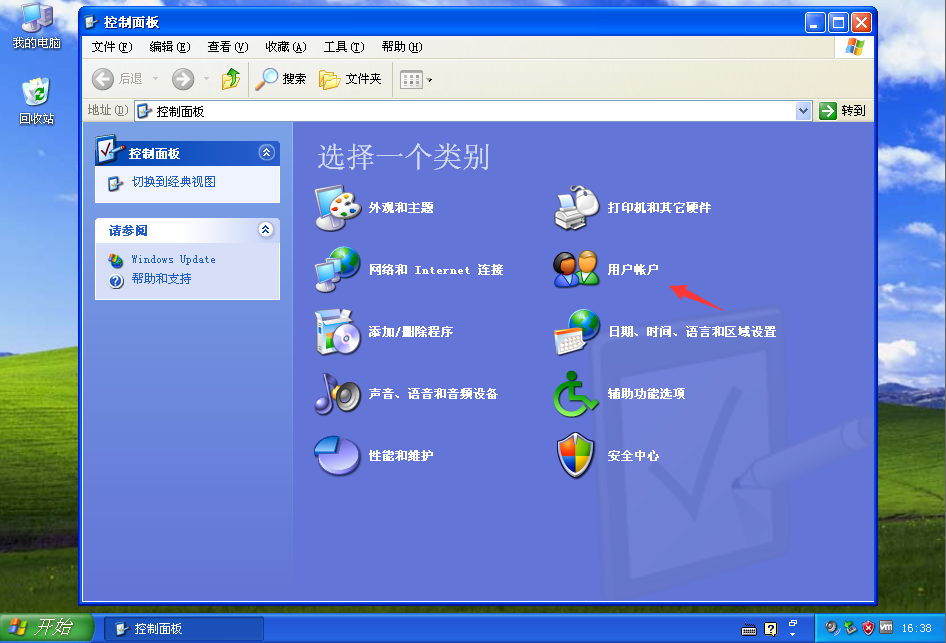Screen dimensions: 946x643
Task: Click the 辅助功能选项 text label
Action: click(x=646, y=394)
